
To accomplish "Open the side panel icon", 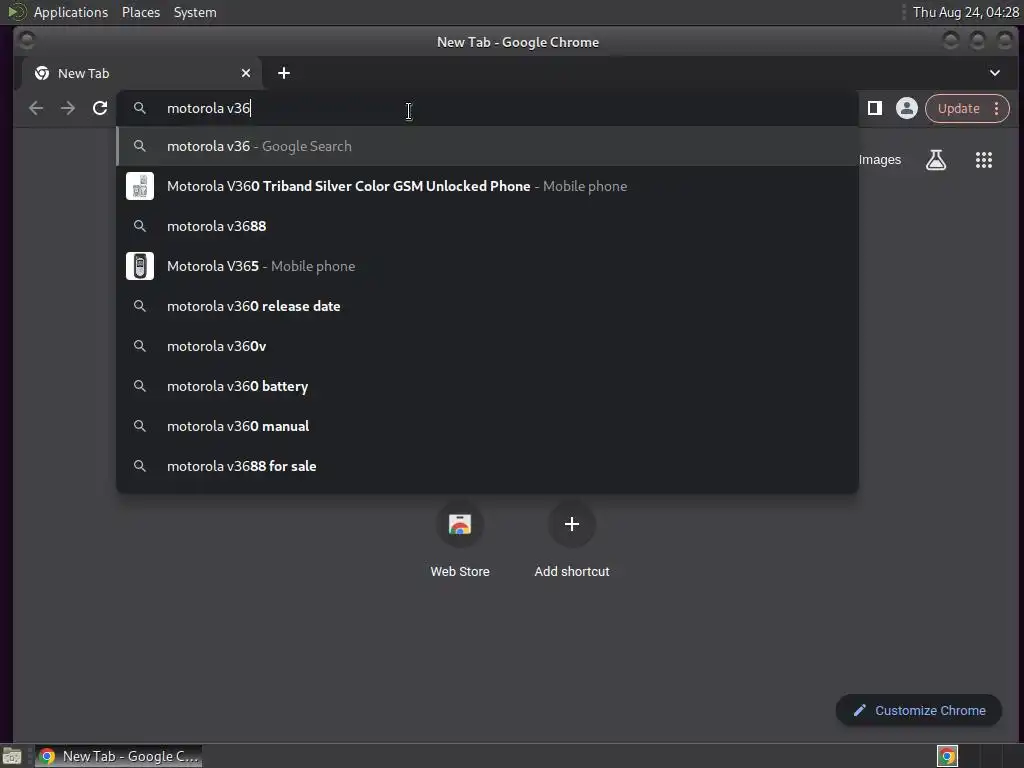I will click(x=875, y=108).
